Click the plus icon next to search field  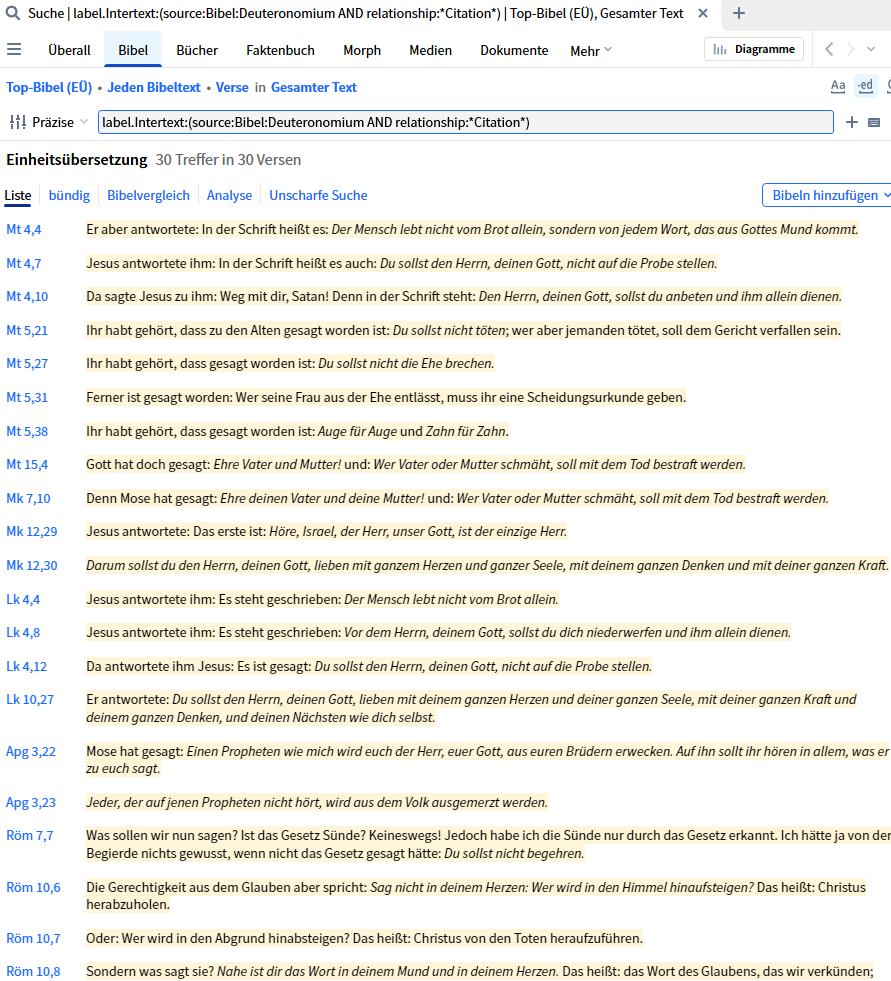point(852,122)
